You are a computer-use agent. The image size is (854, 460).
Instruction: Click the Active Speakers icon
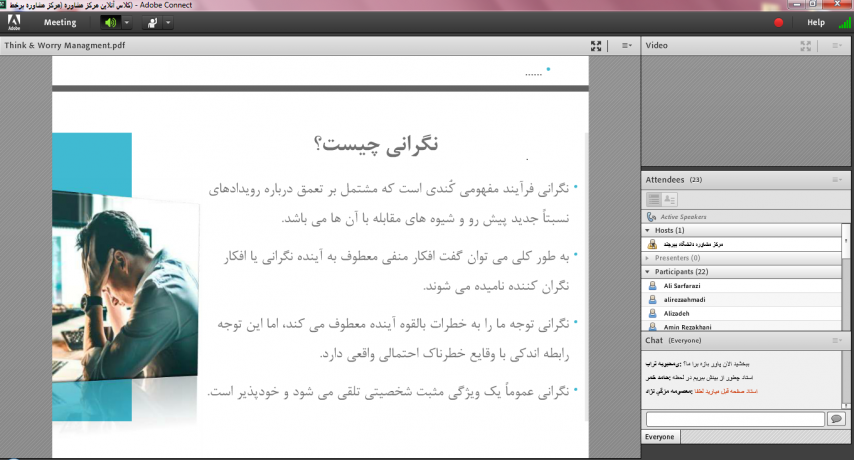(651, 217)
